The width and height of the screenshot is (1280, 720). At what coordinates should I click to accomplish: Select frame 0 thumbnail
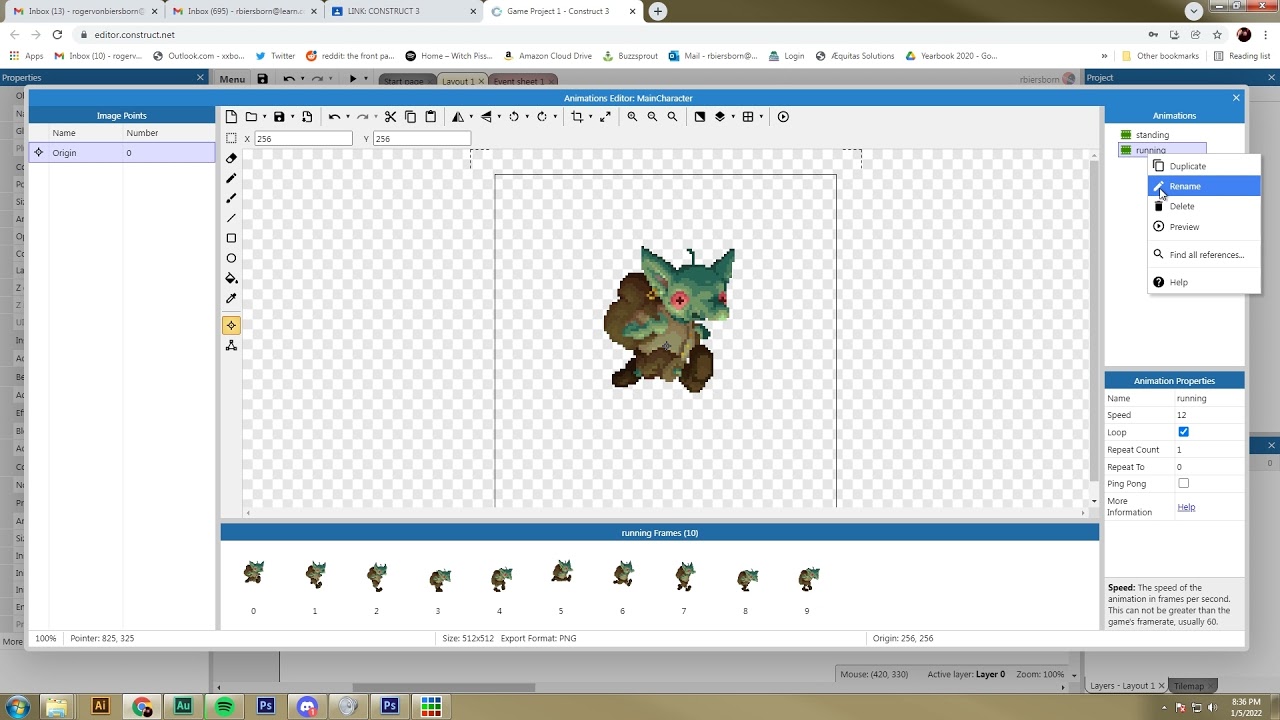pyautogui.click(x=253, y=573)
